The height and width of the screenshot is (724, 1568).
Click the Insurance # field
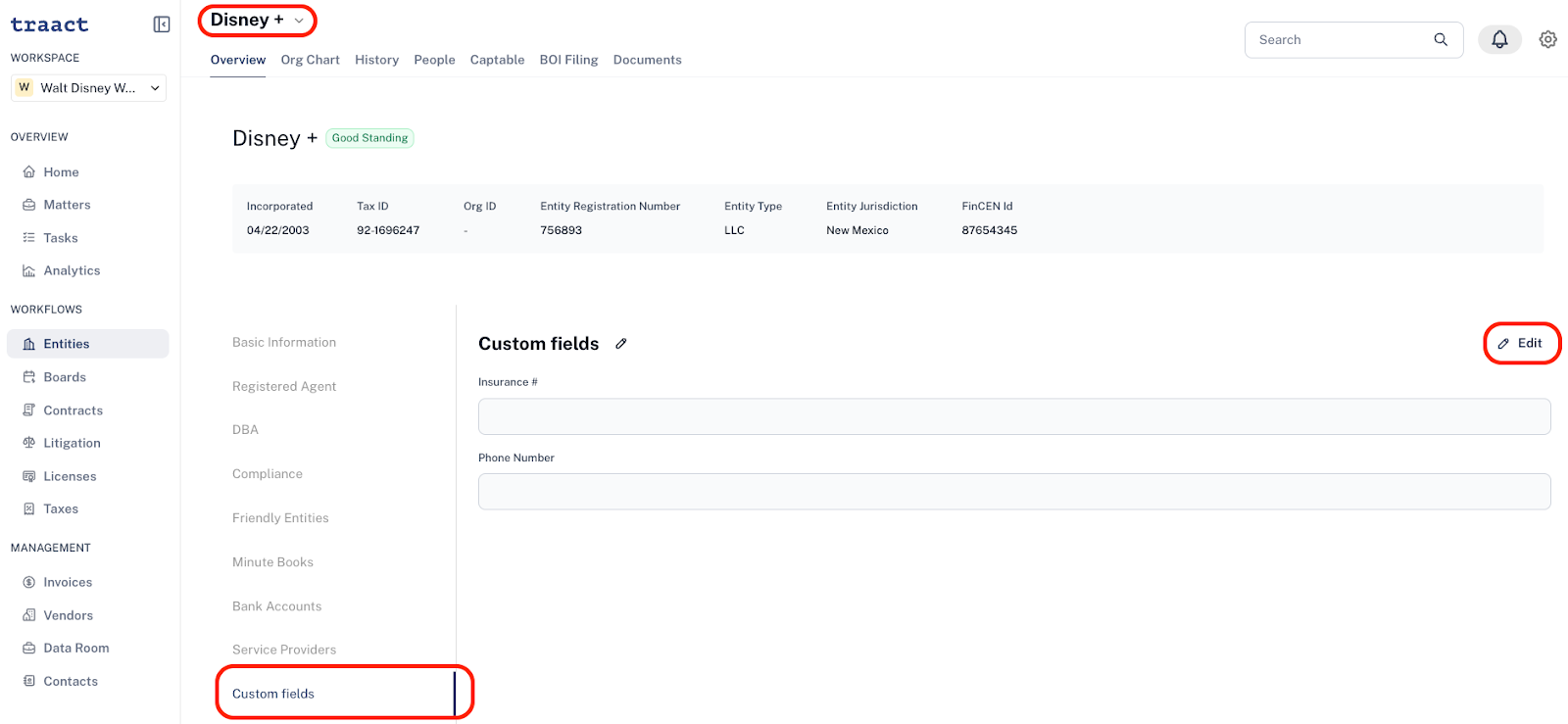click(x=1014, y=416)
